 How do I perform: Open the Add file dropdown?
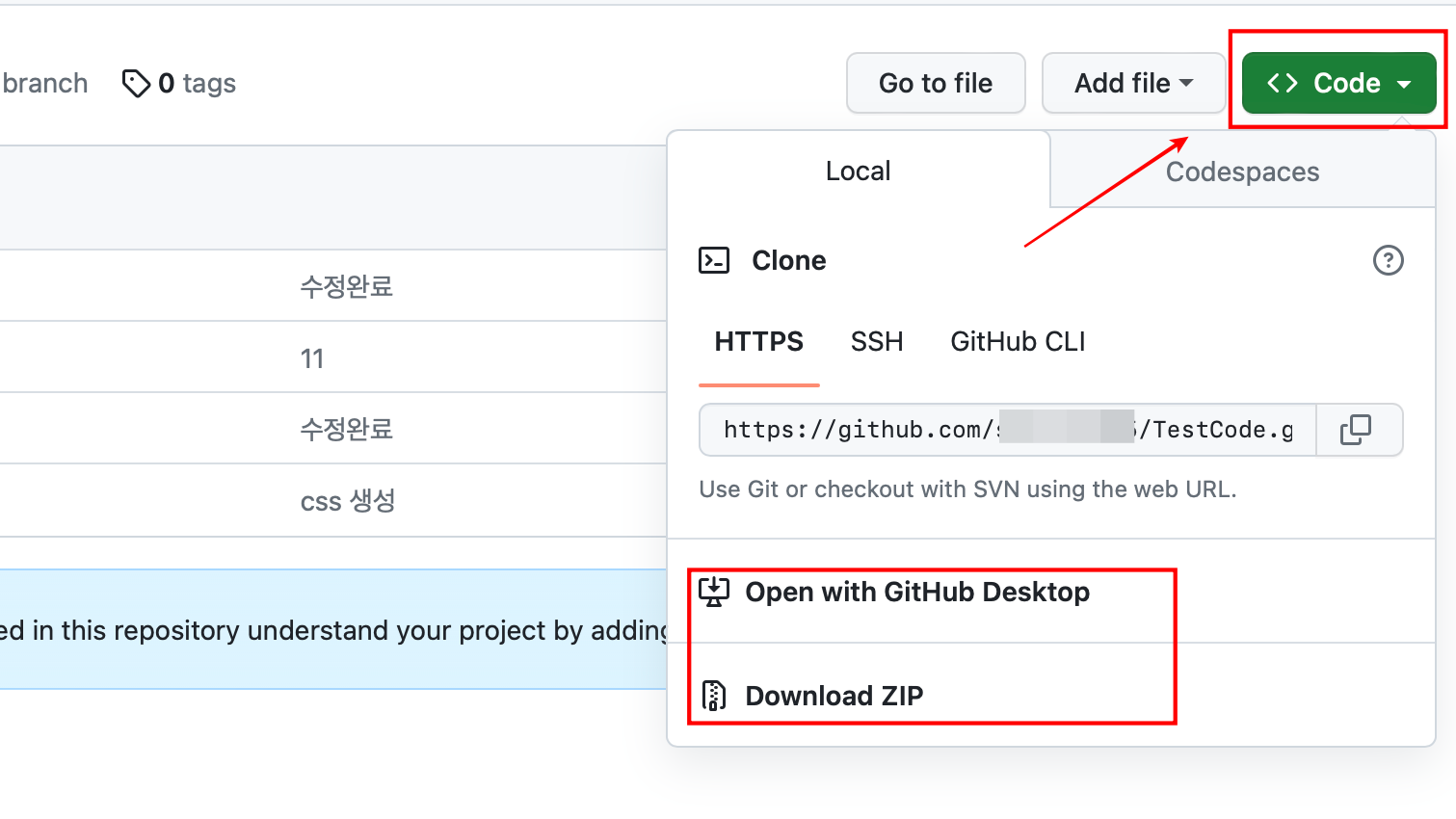point(1133,83)
